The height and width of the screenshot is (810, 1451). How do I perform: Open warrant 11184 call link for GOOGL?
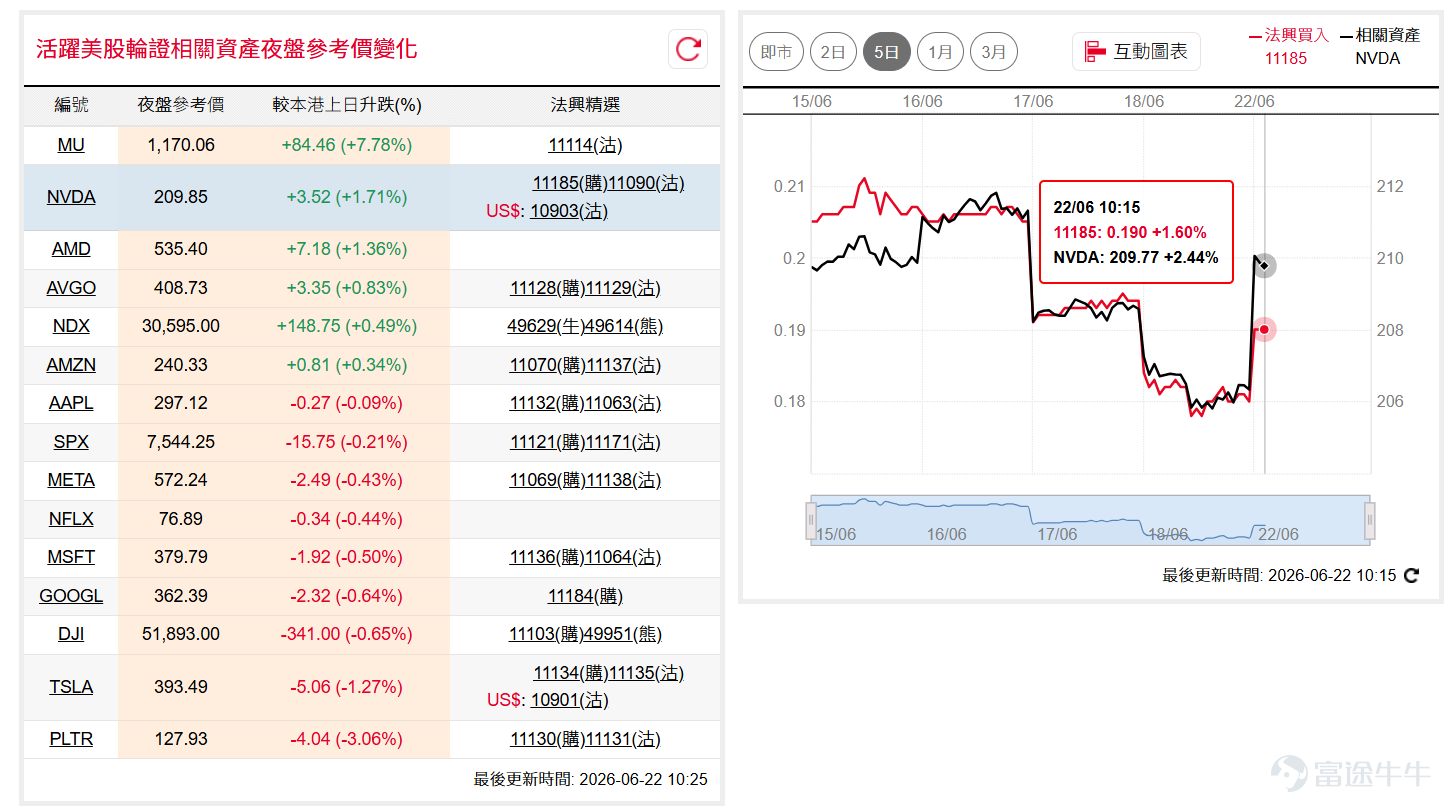585,596
